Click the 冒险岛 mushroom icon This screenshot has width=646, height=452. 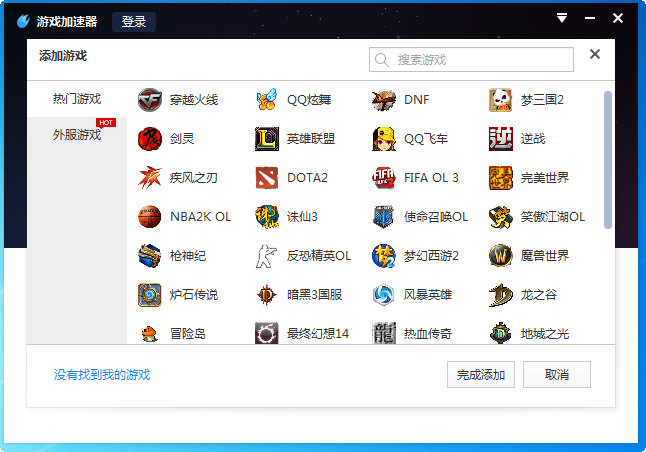coord(150,333)
